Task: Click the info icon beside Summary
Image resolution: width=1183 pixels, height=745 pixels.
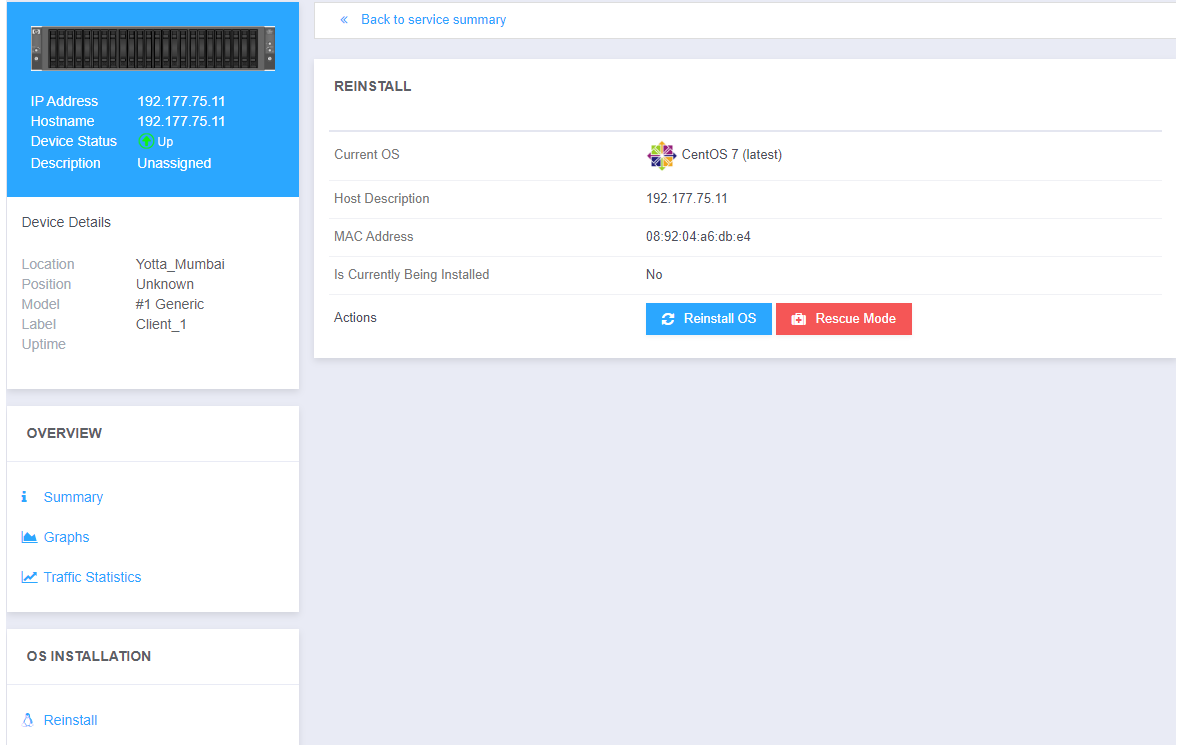Action: 24,497
